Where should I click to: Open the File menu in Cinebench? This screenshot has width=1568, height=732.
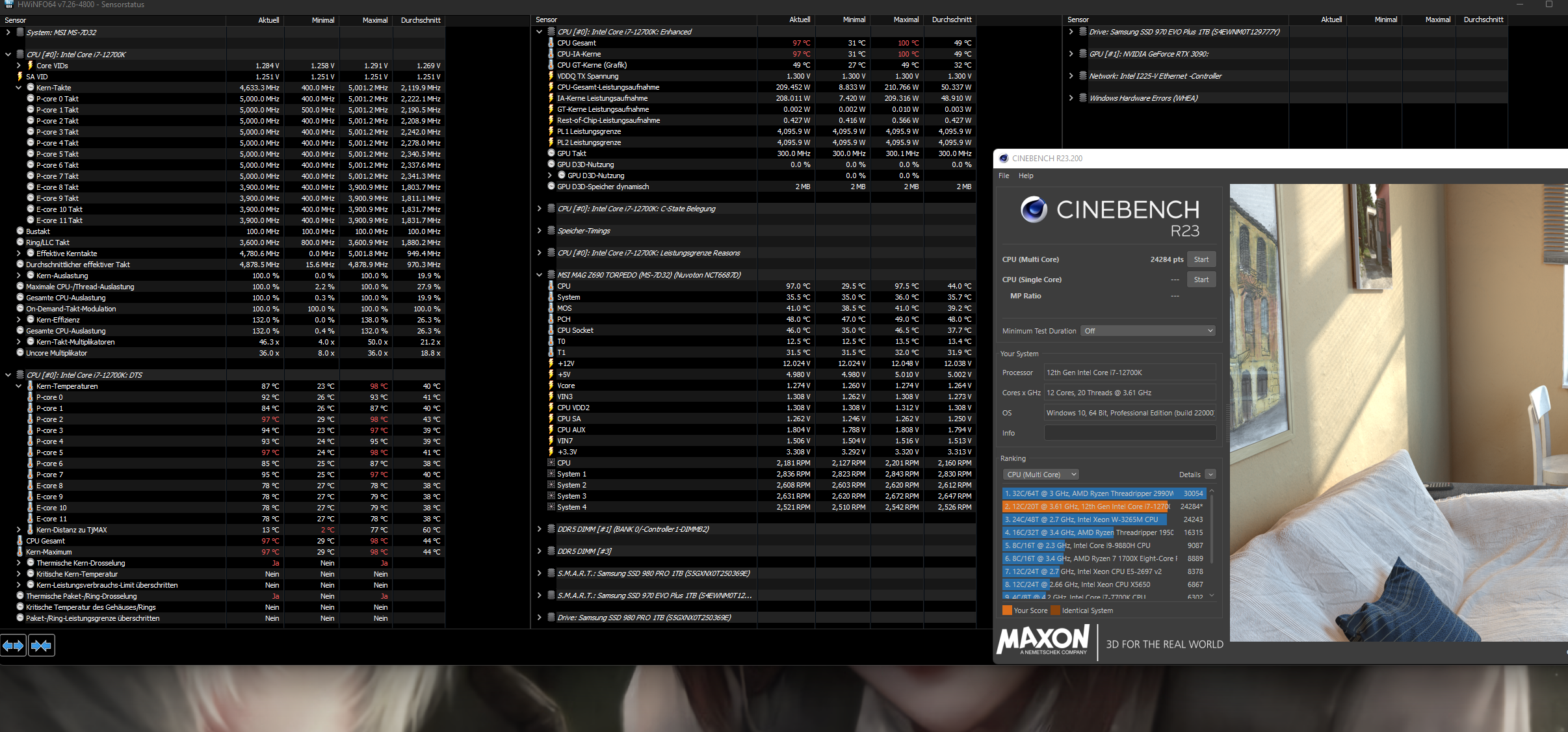pos(1004,176)
